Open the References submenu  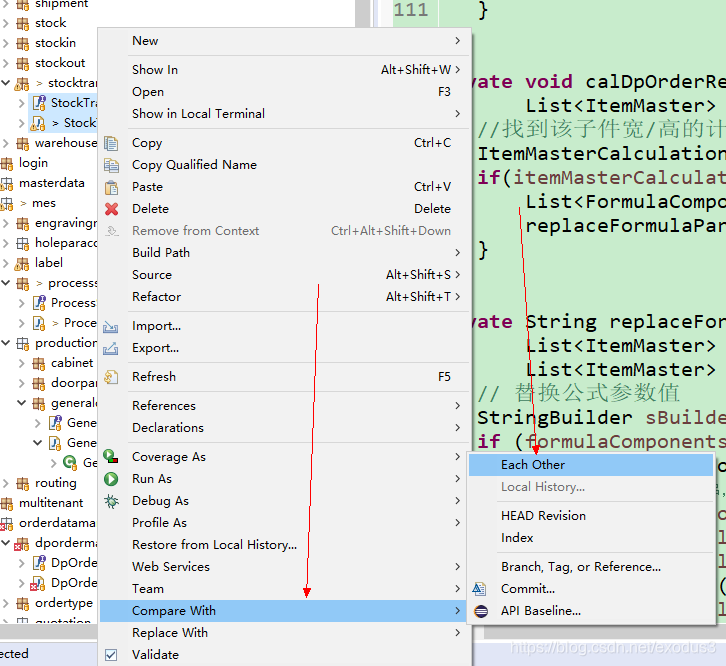point(285,406)
